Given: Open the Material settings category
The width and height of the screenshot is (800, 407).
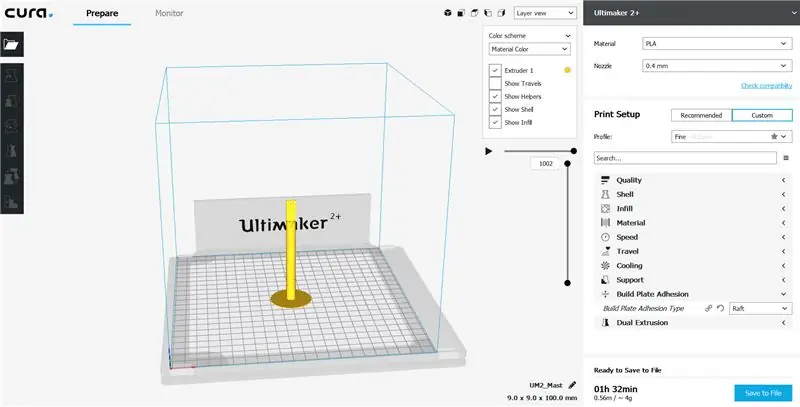Looking at the screenshot, I should coord(693,223).
